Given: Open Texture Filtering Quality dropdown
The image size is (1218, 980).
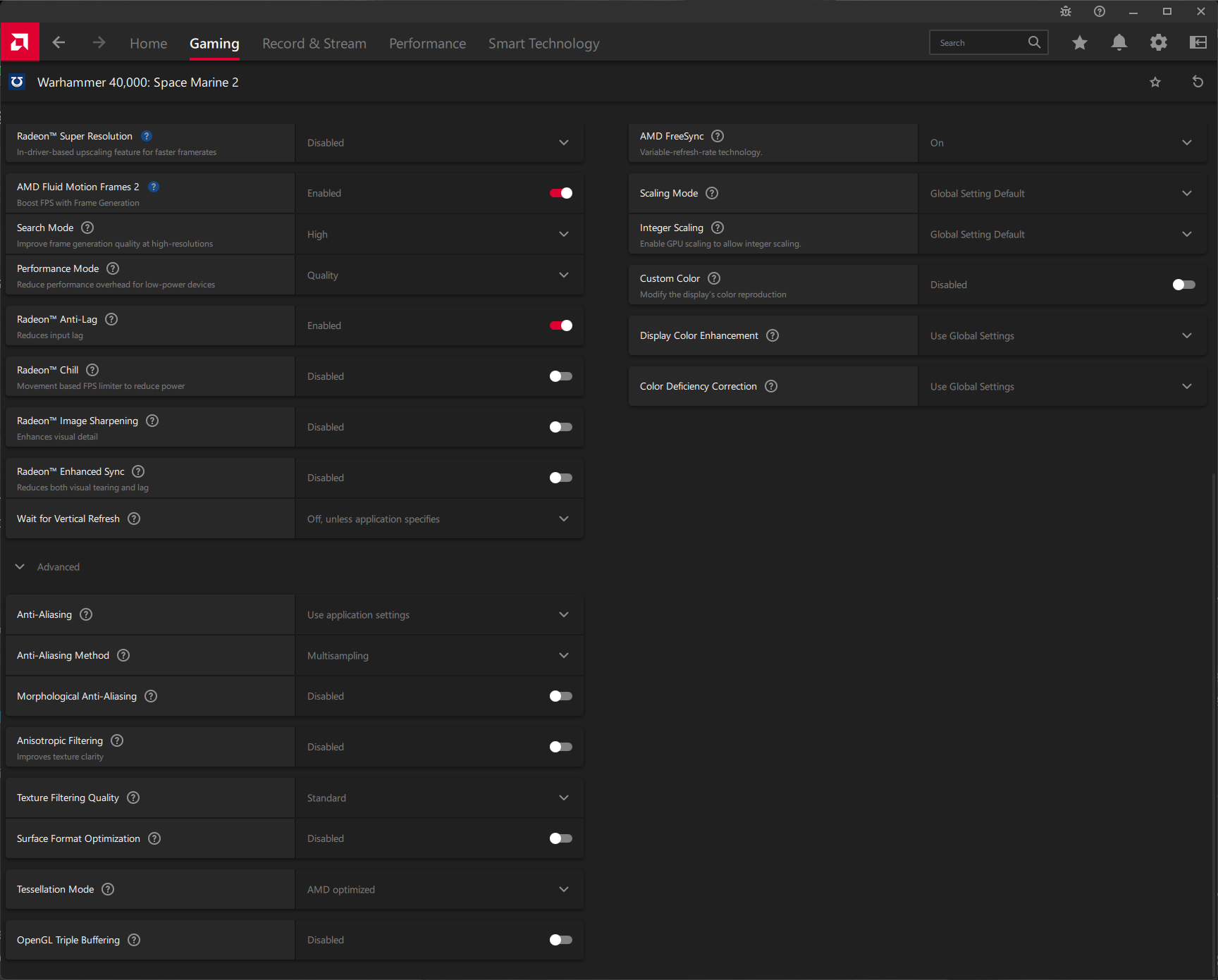Looking at the screenshot, I should coord(440,798).
